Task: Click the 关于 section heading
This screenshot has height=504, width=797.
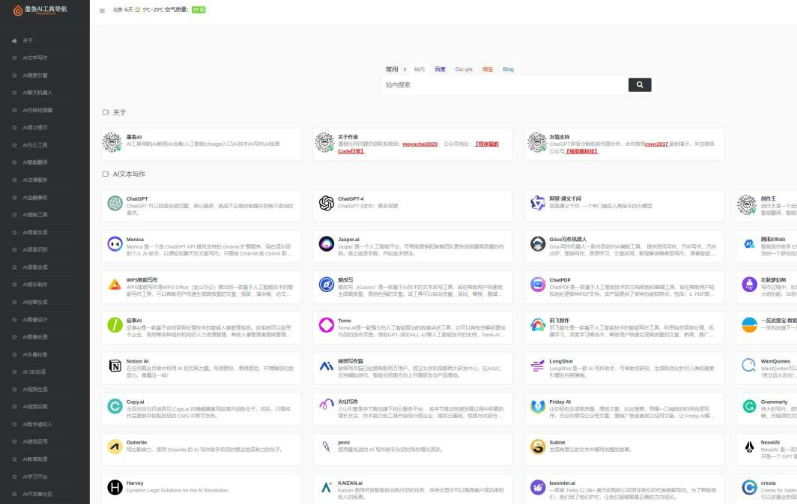Action: pyautogui.click(x=119, y=112)
